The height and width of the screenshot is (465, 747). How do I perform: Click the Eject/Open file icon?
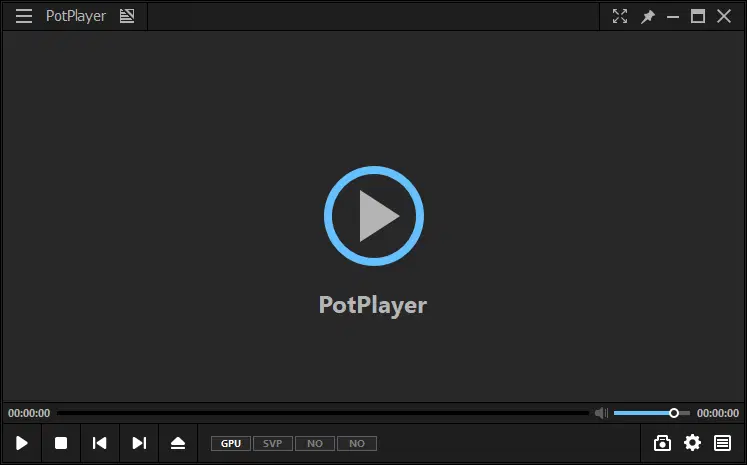point(178,443)
